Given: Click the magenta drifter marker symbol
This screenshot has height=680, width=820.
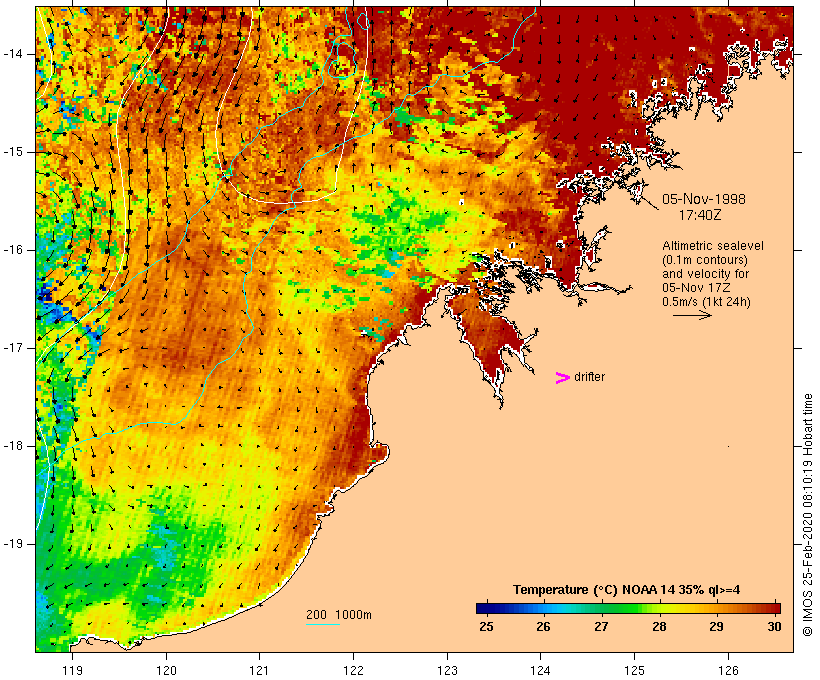Looking at the screenshot, I should [562, 378].
